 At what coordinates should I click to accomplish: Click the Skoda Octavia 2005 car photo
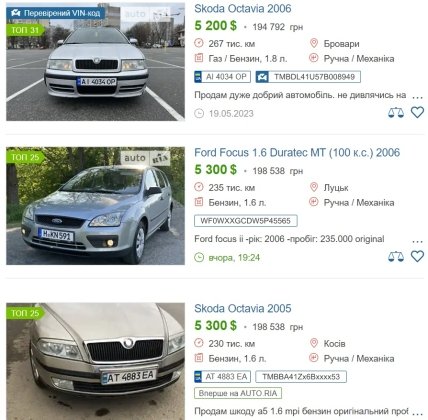(95, 361)
